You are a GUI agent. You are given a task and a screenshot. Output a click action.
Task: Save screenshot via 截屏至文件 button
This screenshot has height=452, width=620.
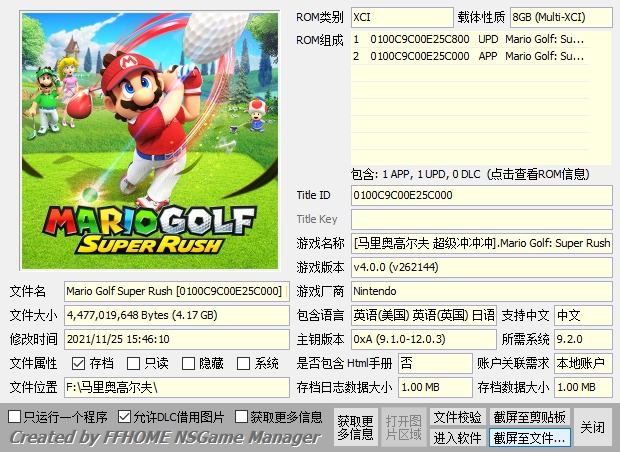tap(529, 438)
